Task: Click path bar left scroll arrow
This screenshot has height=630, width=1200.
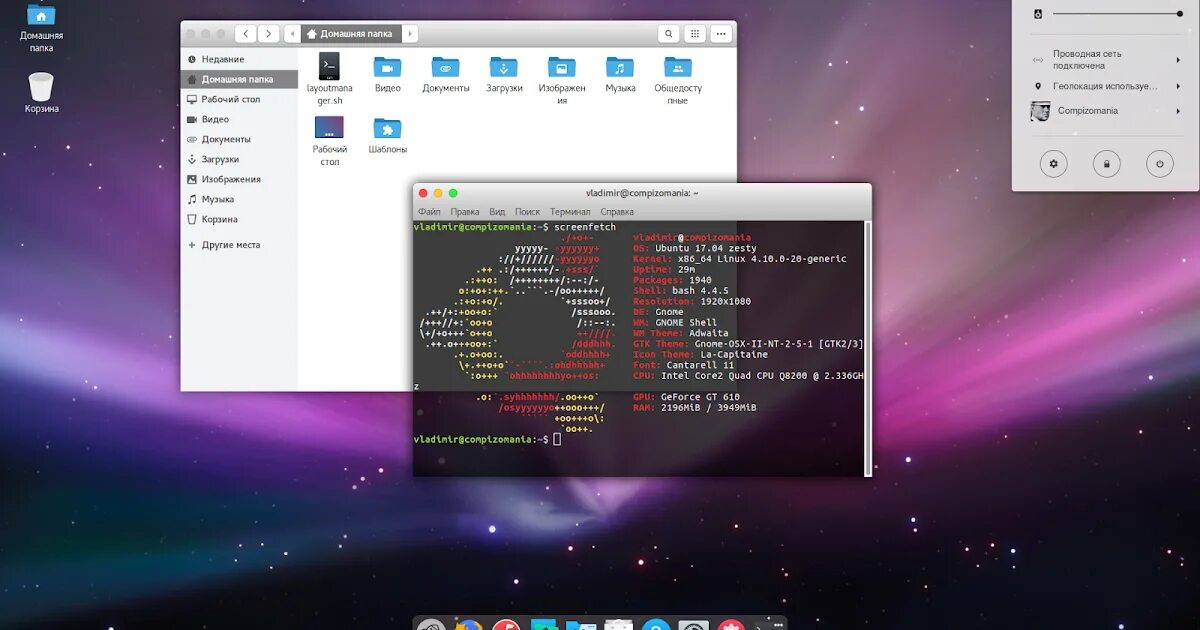Action: 292,34
